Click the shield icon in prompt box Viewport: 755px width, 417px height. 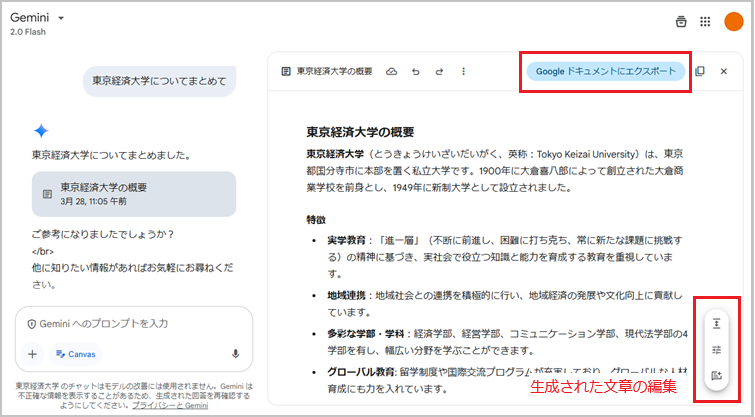pyautogui.click(x=32, y=324)
